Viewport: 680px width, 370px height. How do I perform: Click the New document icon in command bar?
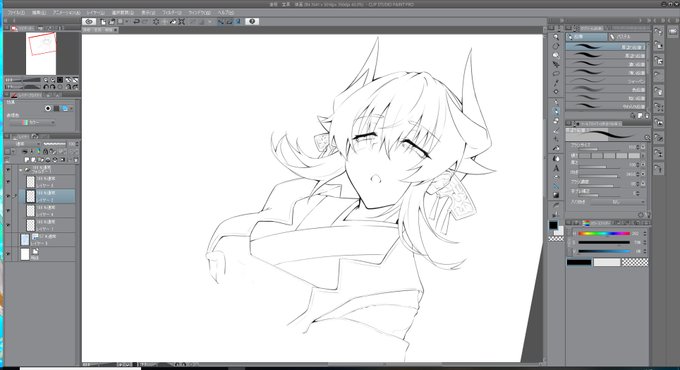(x=103, y=21)
